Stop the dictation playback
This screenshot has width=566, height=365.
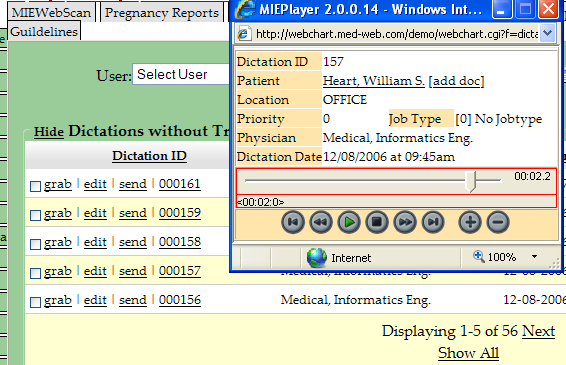(377, 222)
